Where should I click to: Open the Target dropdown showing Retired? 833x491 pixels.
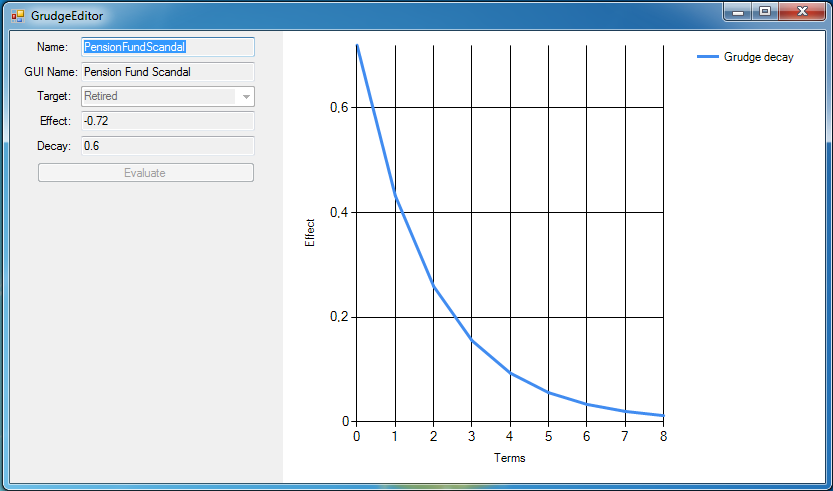(x=168, y=97)
